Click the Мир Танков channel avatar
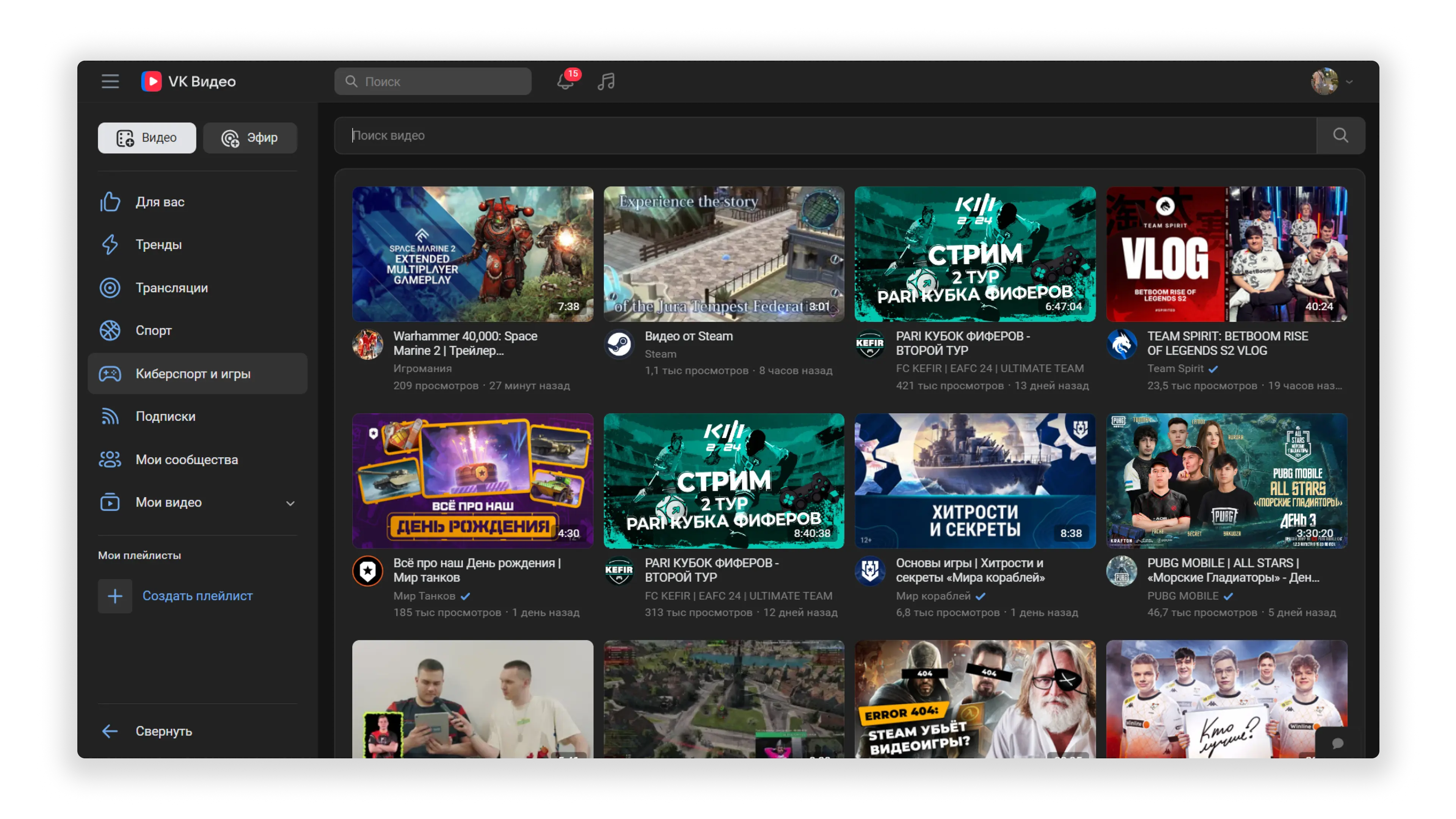 click(x=367, y=571)
